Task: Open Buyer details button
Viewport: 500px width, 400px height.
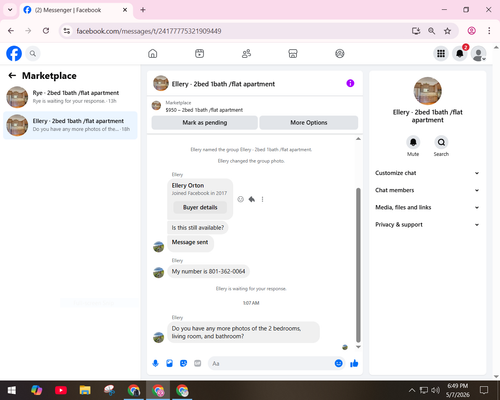Action: [x=200, y=207]
